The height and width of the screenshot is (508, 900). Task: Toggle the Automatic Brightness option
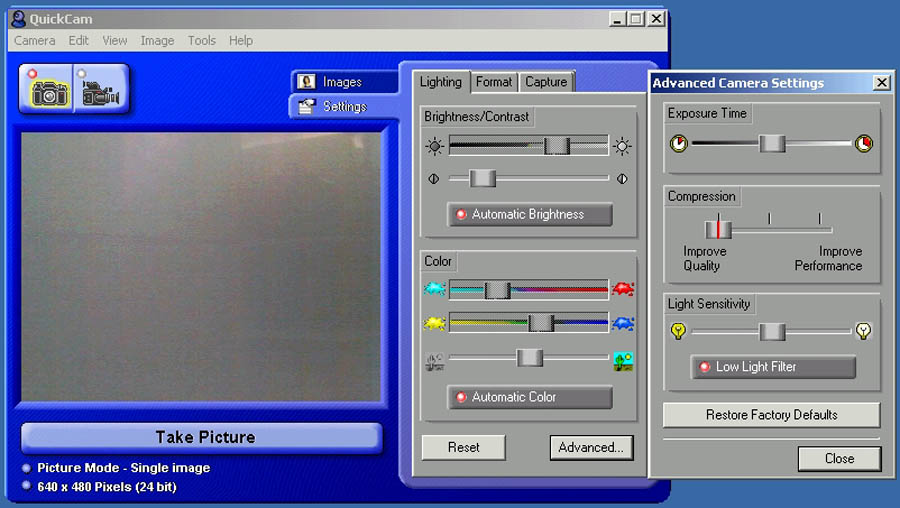(530, 214)
